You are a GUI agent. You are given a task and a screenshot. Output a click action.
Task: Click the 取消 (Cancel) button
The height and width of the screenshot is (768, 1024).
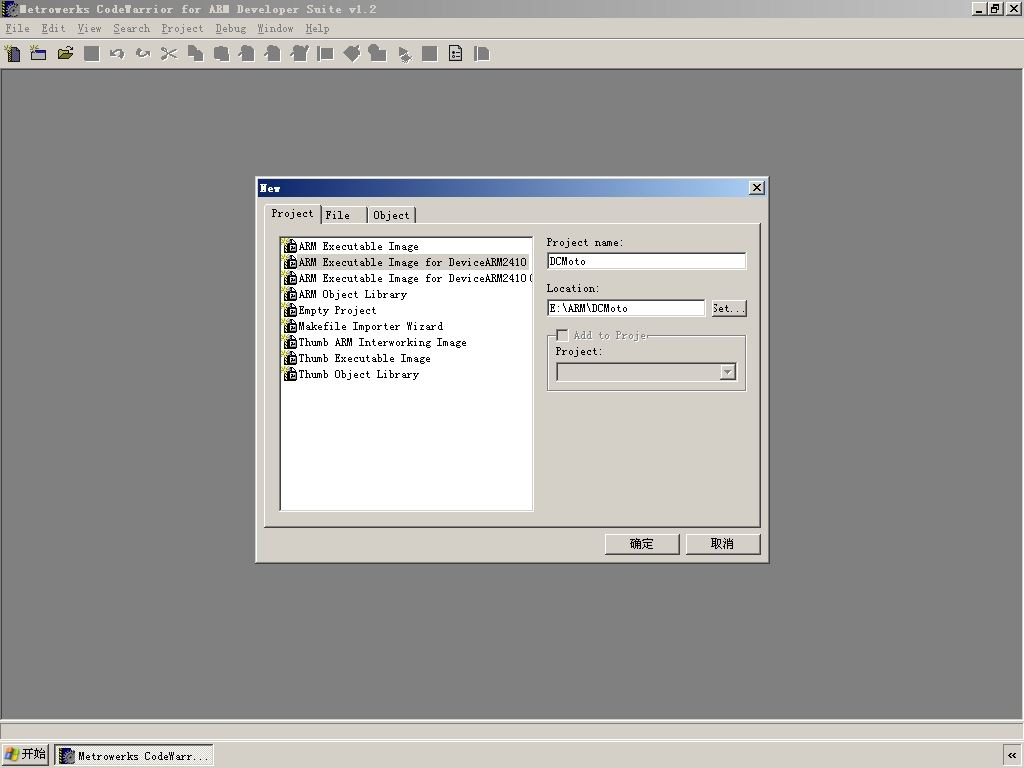(x=723, y=544)
